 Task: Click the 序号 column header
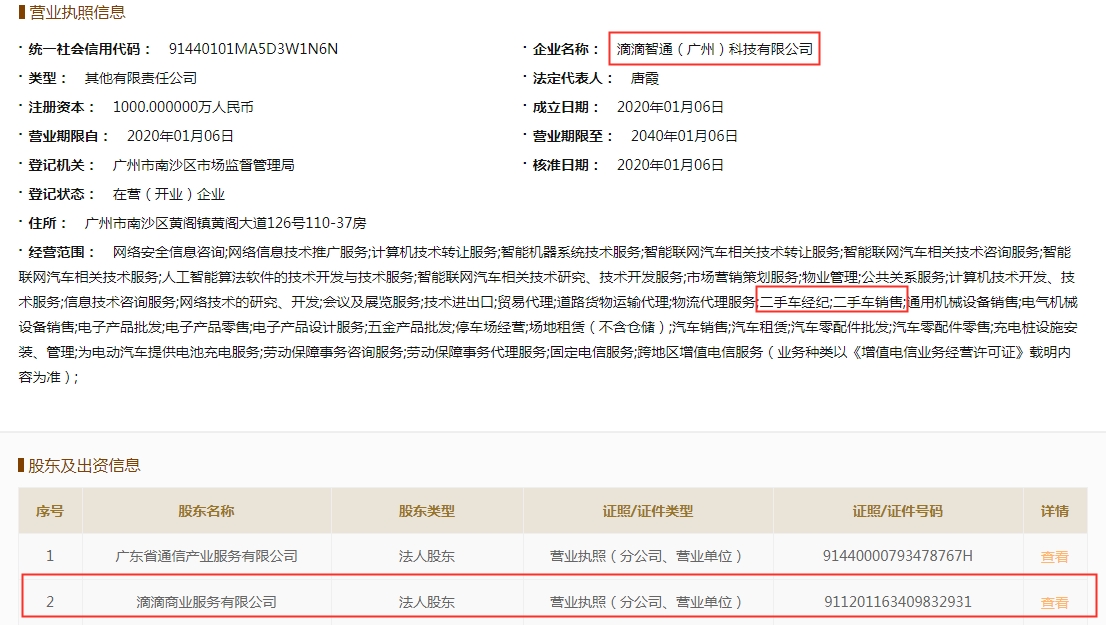pos(50,511)
